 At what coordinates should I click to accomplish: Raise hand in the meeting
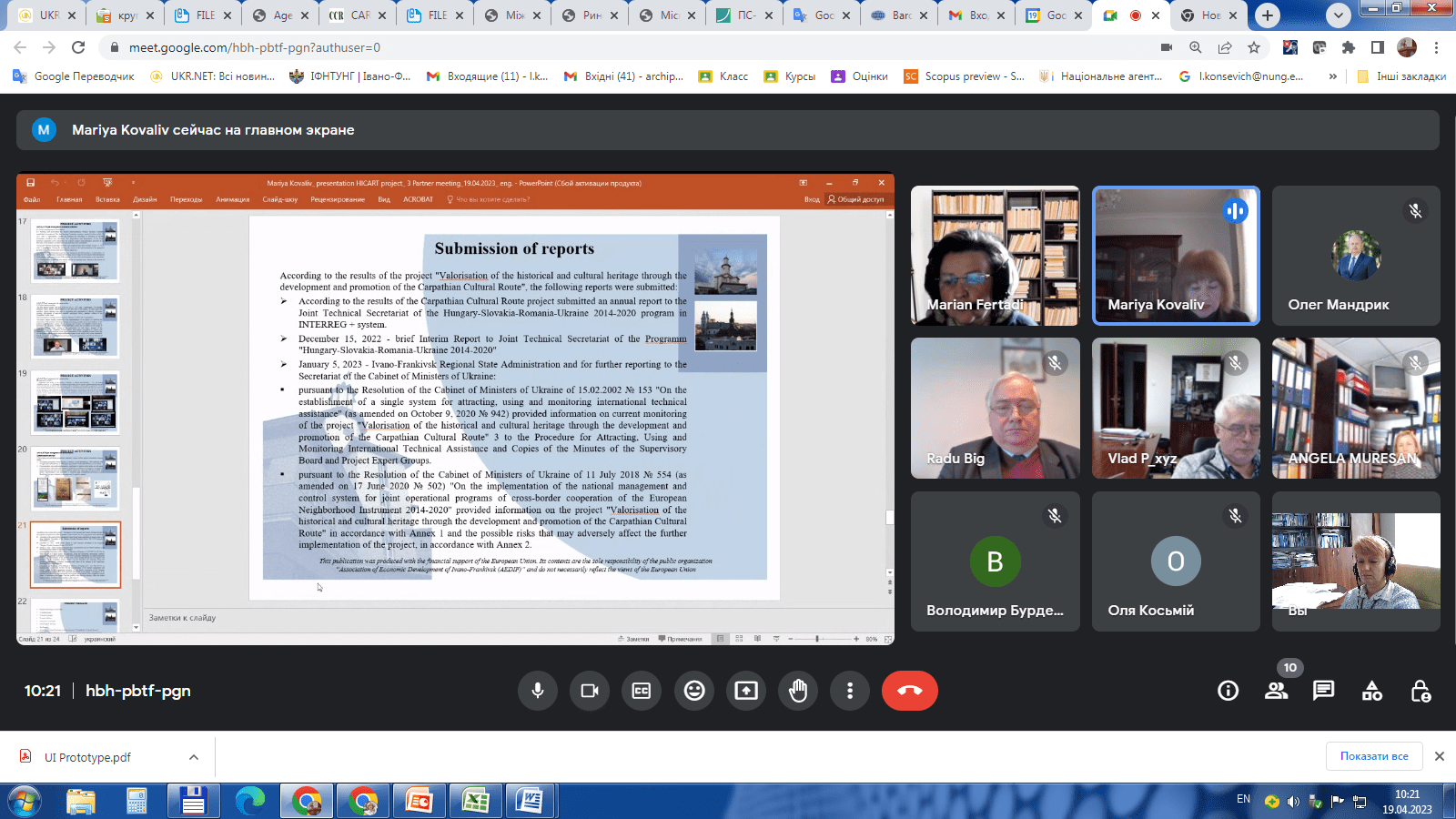(x=798, y=691)
